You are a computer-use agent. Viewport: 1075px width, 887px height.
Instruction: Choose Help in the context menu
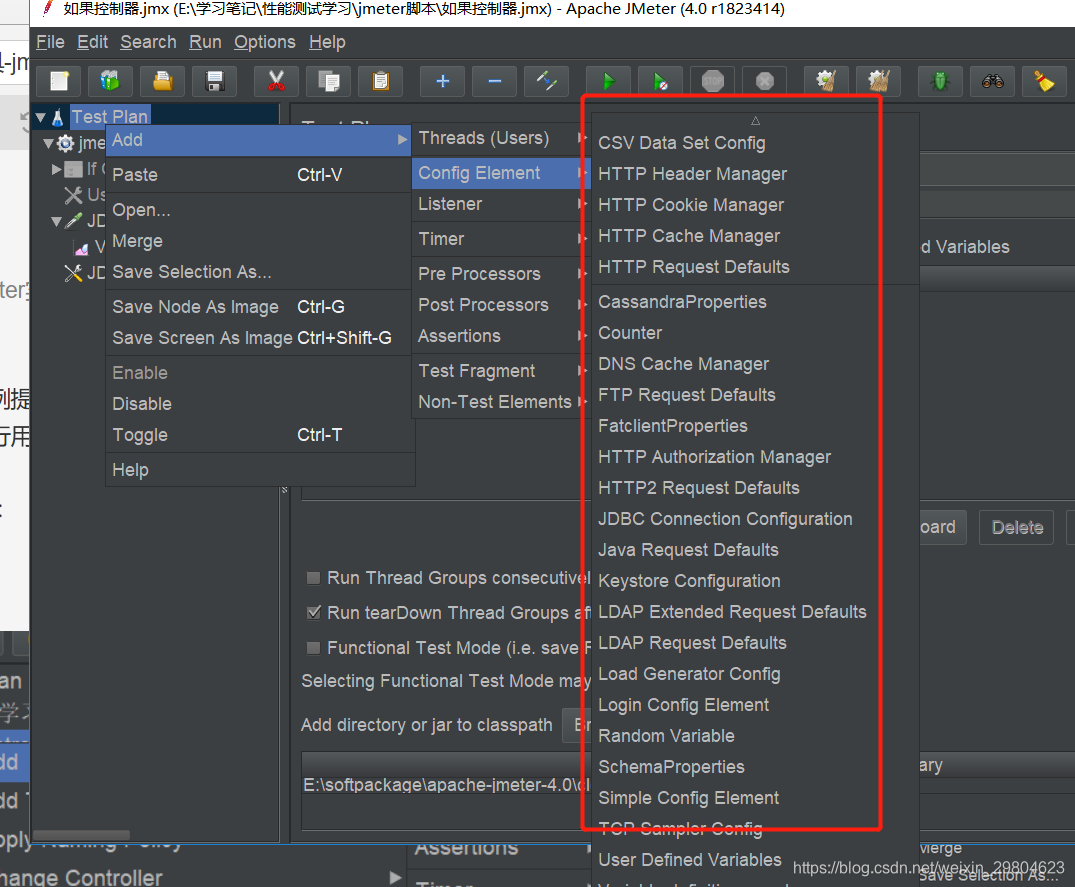point(259,470)
